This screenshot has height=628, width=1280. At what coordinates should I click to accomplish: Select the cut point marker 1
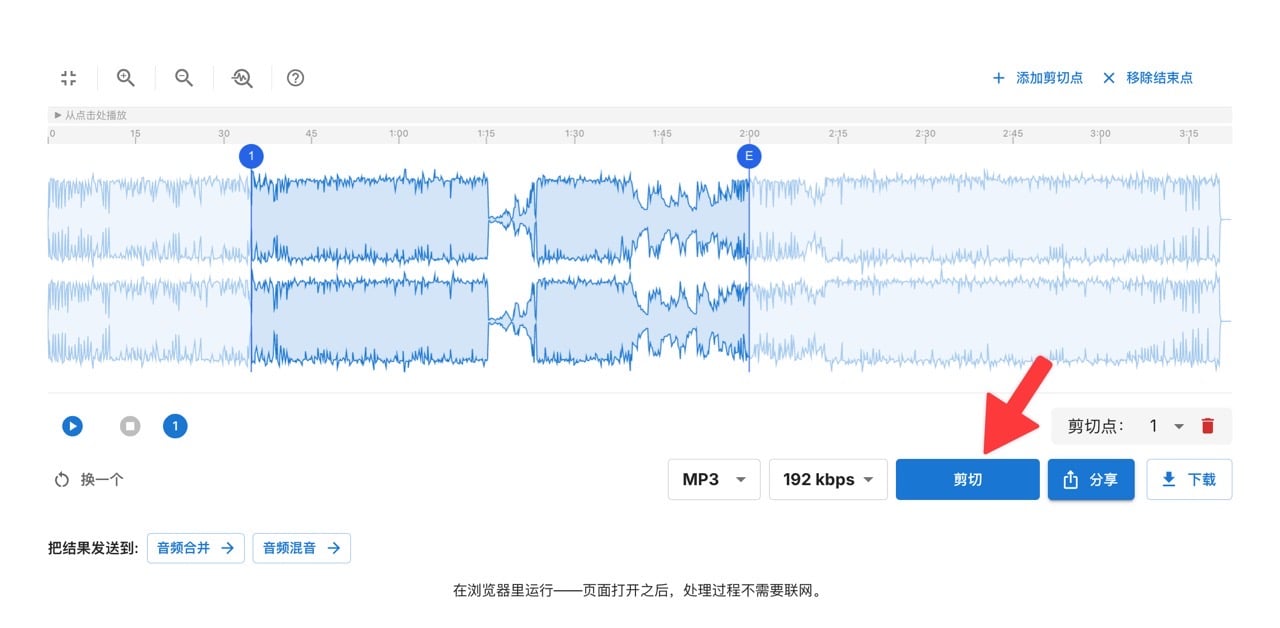[x=251, y=156]
